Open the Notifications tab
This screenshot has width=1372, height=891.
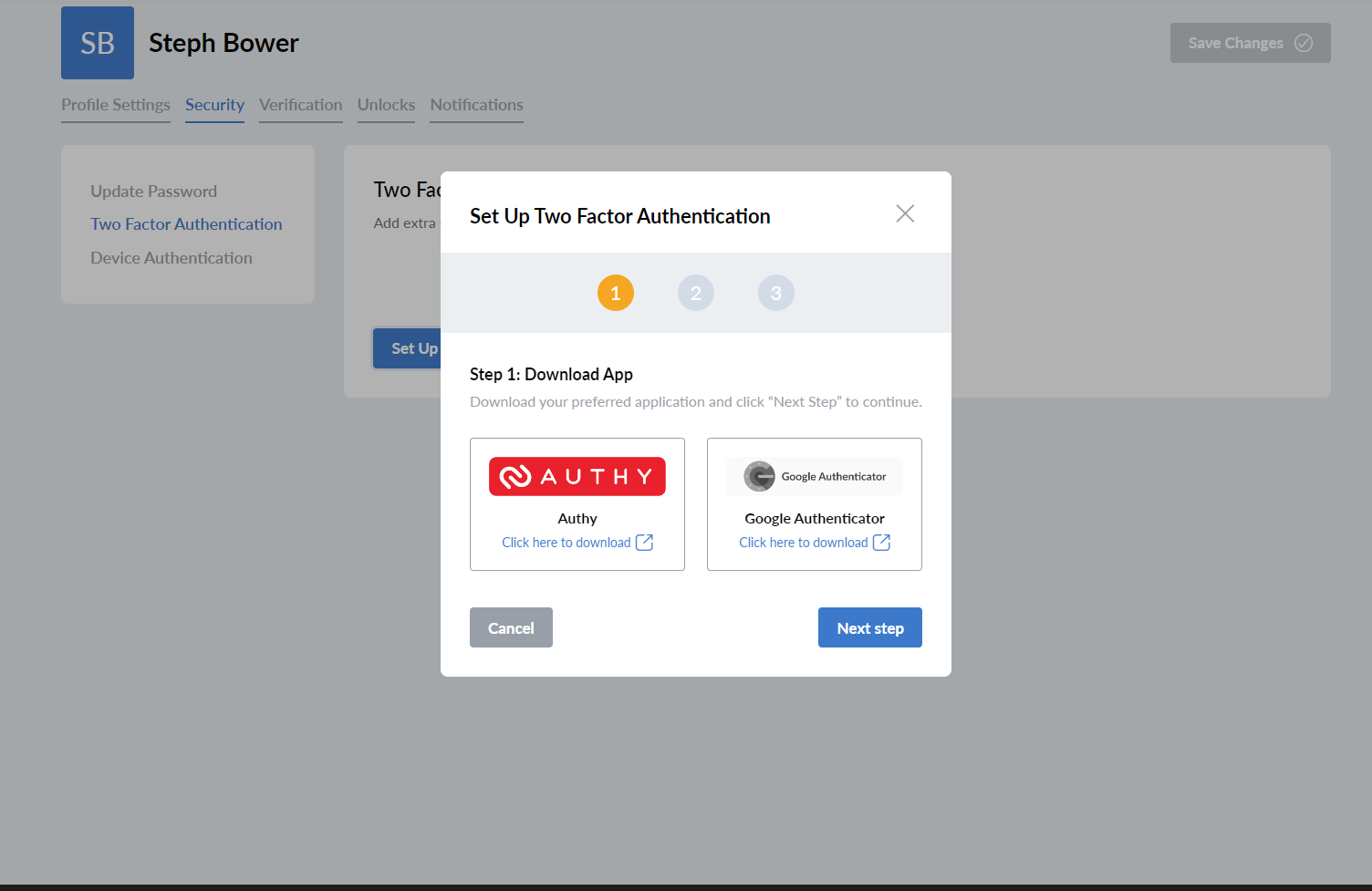pos(477,105)
